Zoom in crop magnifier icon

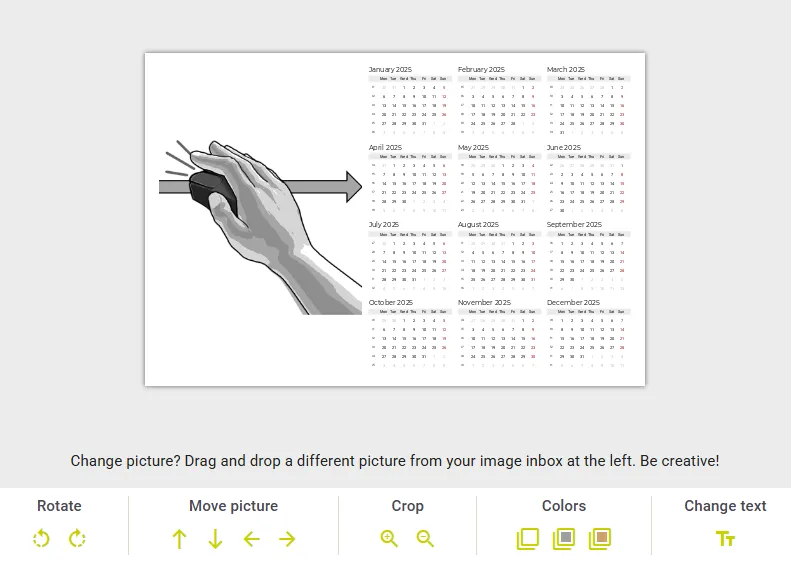click(389, 538)
